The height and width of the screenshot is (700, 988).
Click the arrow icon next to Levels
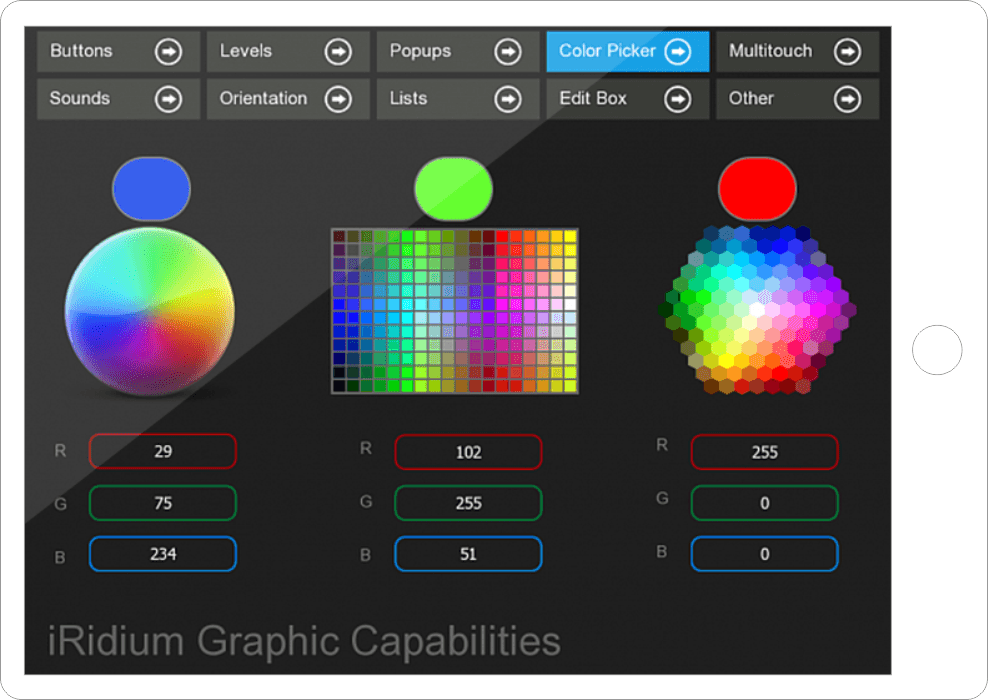(338, 51)
